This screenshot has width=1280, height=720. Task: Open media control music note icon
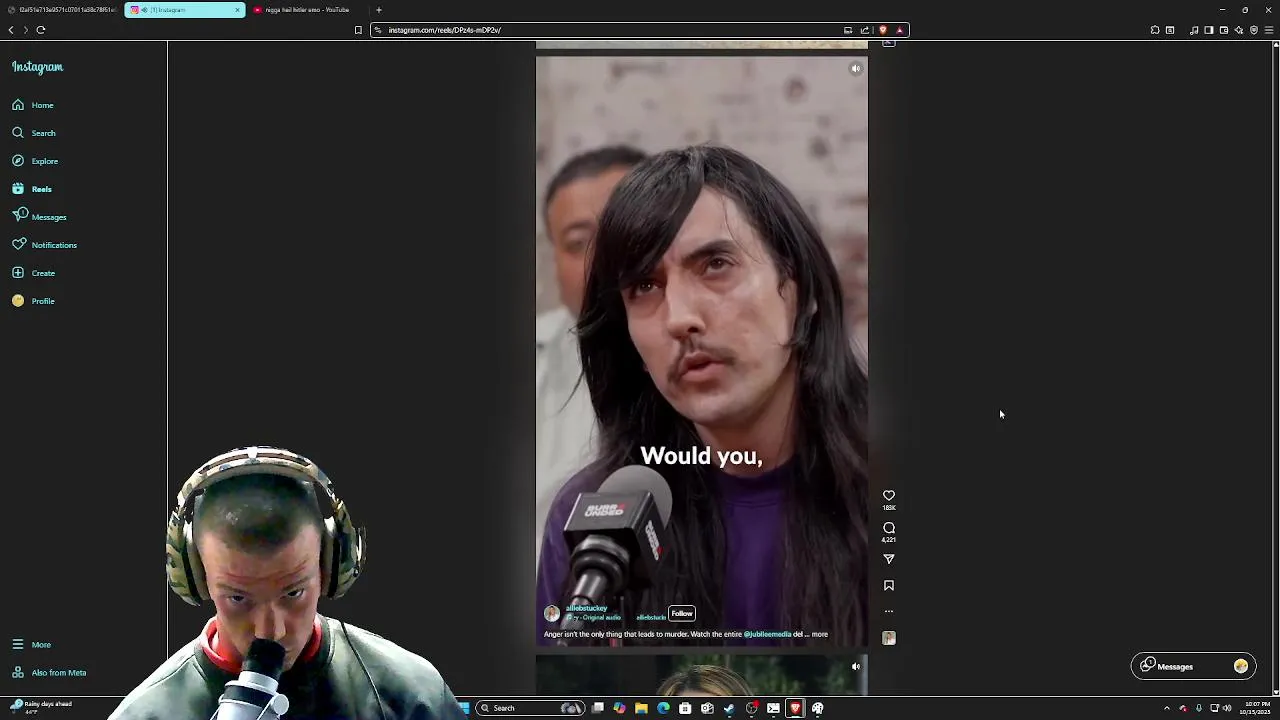coord(1194,30)
